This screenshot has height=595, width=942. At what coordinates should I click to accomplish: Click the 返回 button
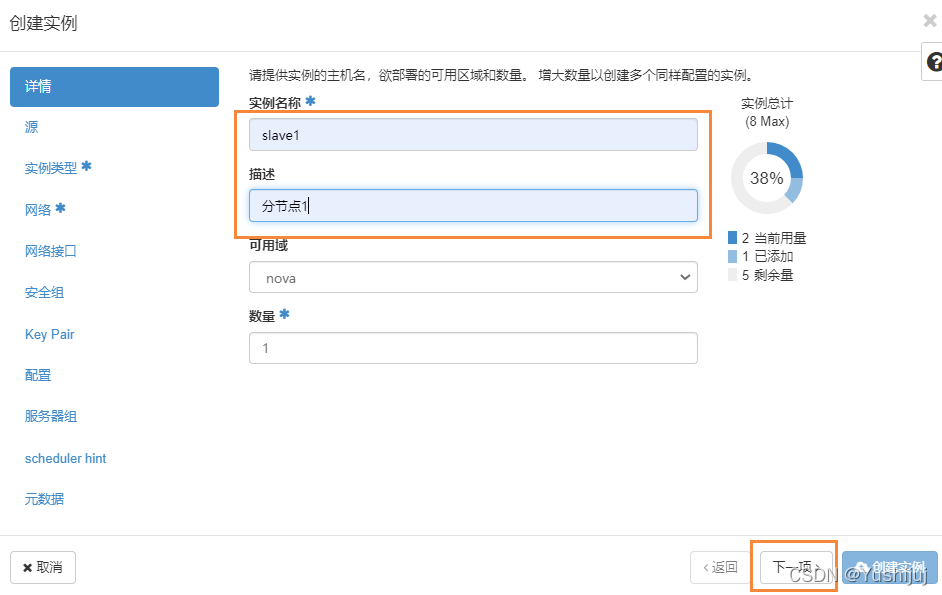click(719, 566)
